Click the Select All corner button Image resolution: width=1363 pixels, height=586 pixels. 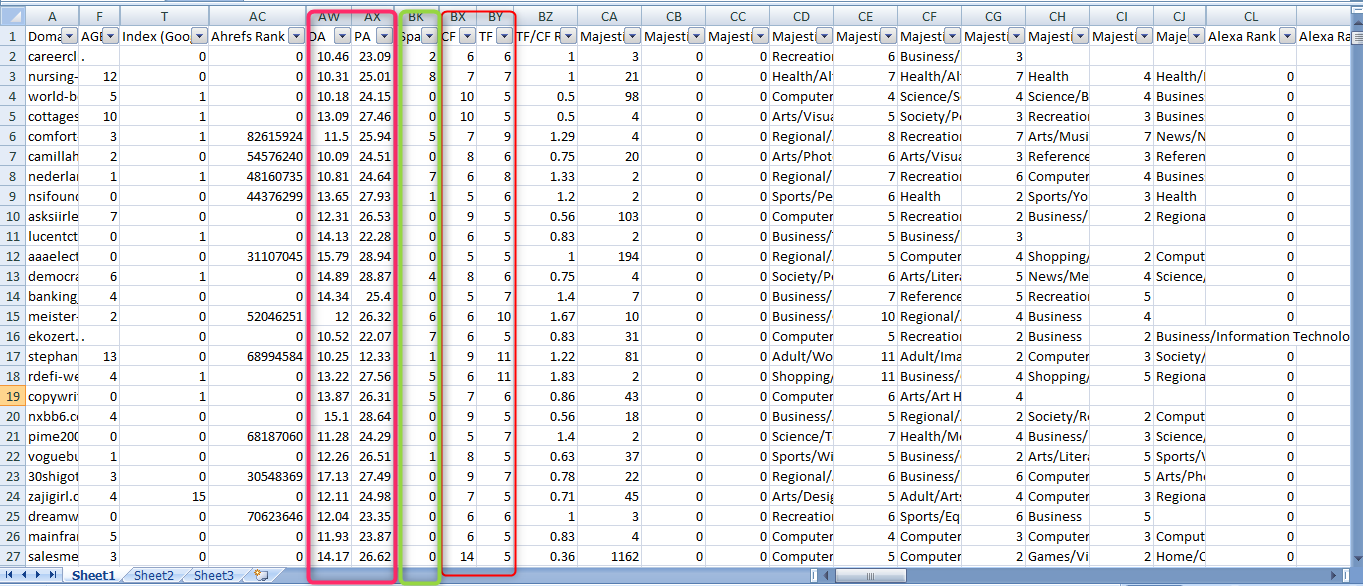pyautogui.click(x=12, y=16)
